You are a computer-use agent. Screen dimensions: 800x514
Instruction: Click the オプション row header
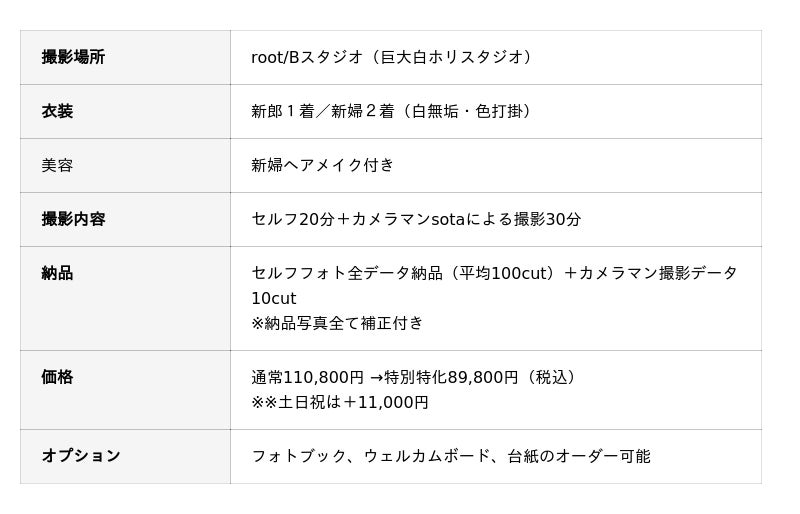pyautogui.click(x=81, y=456)
